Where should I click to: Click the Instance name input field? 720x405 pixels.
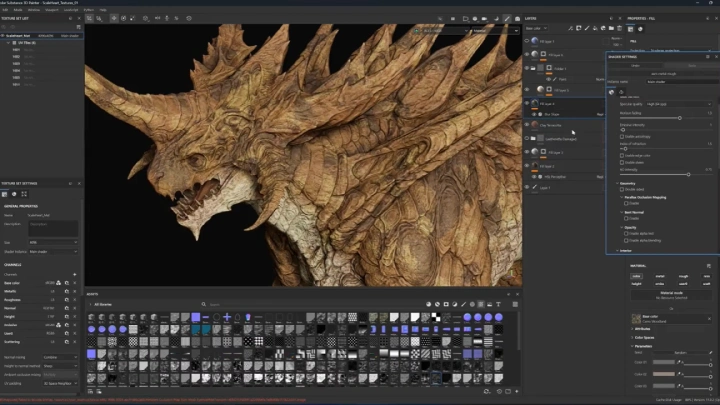pos(682,82)
